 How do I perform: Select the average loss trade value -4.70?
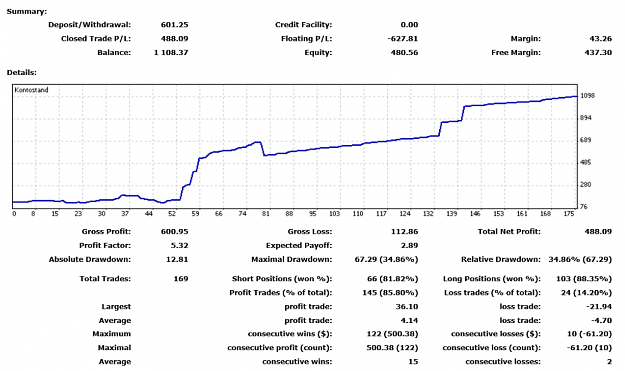(601, 321)
